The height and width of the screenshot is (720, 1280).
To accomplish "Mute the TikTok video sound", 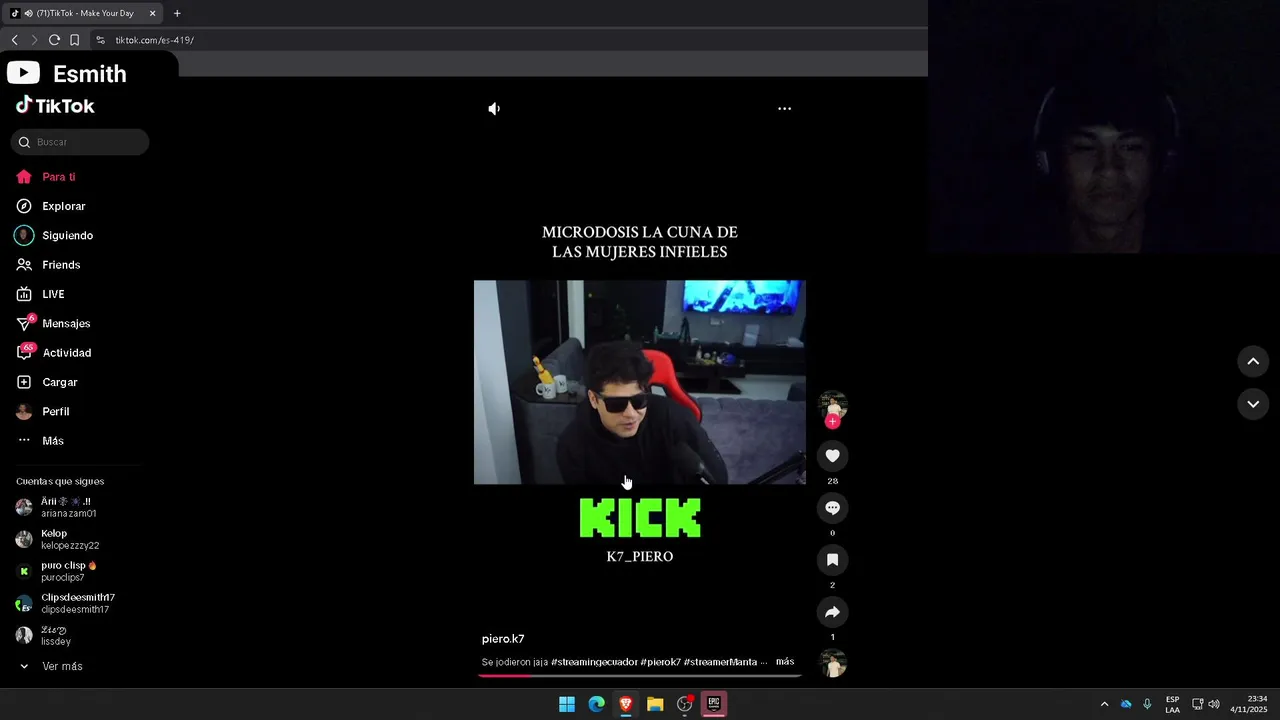I will [x=494, y=108].
